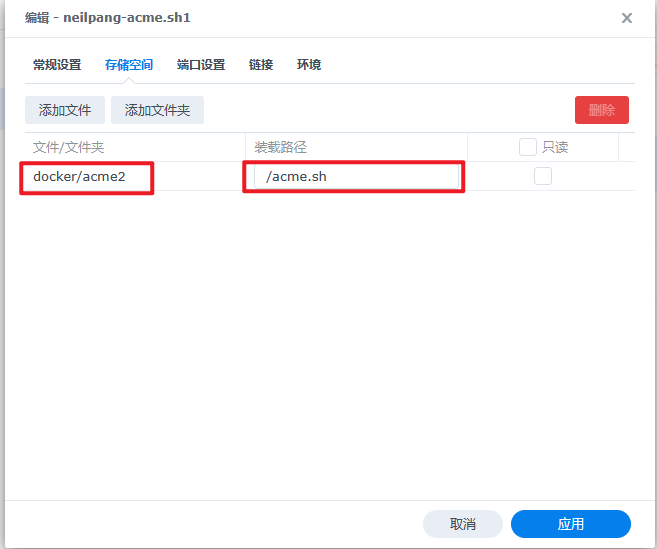Click the 文件/文件夹 column header

[135, 147]
